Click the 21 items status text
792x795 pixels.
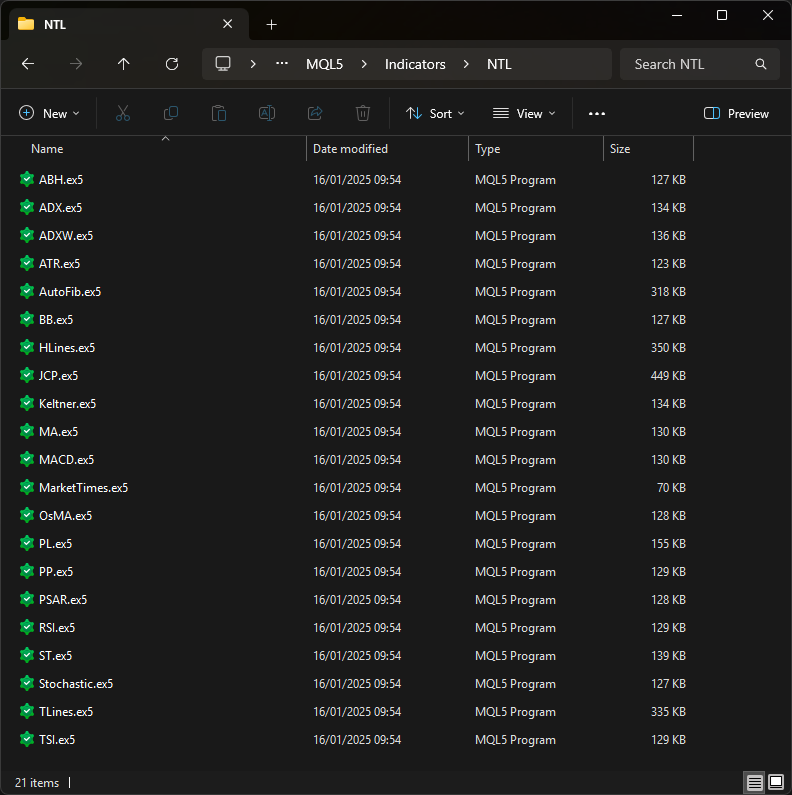[x=37, y=783]
